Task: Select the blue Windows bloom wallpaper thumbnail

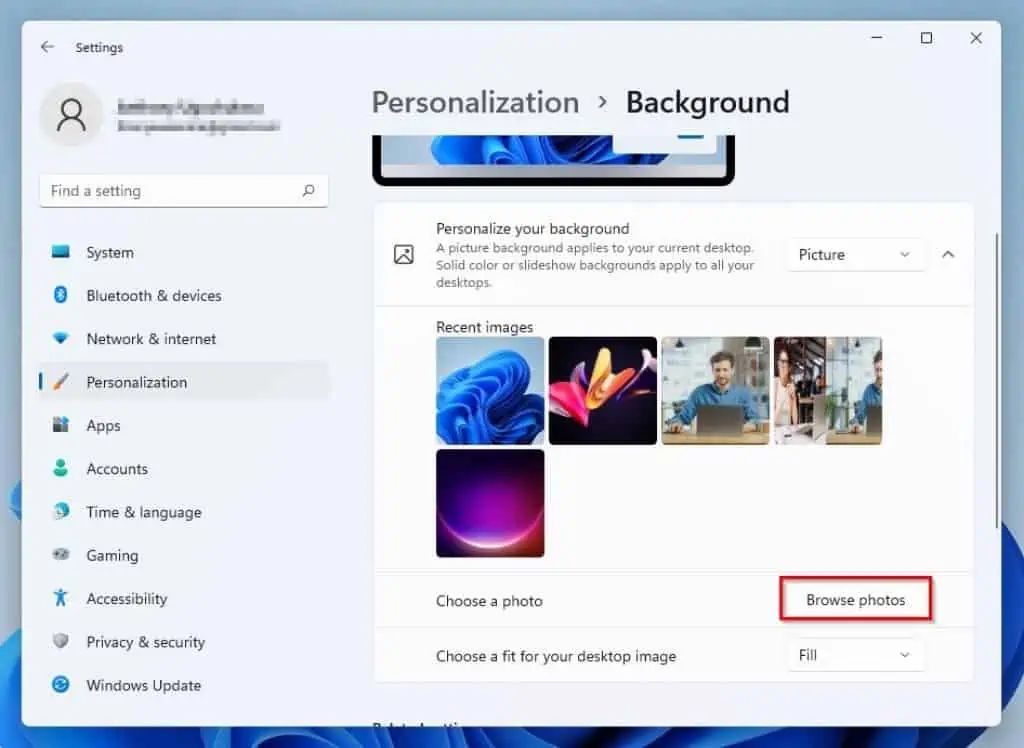Action: point(490,390)
